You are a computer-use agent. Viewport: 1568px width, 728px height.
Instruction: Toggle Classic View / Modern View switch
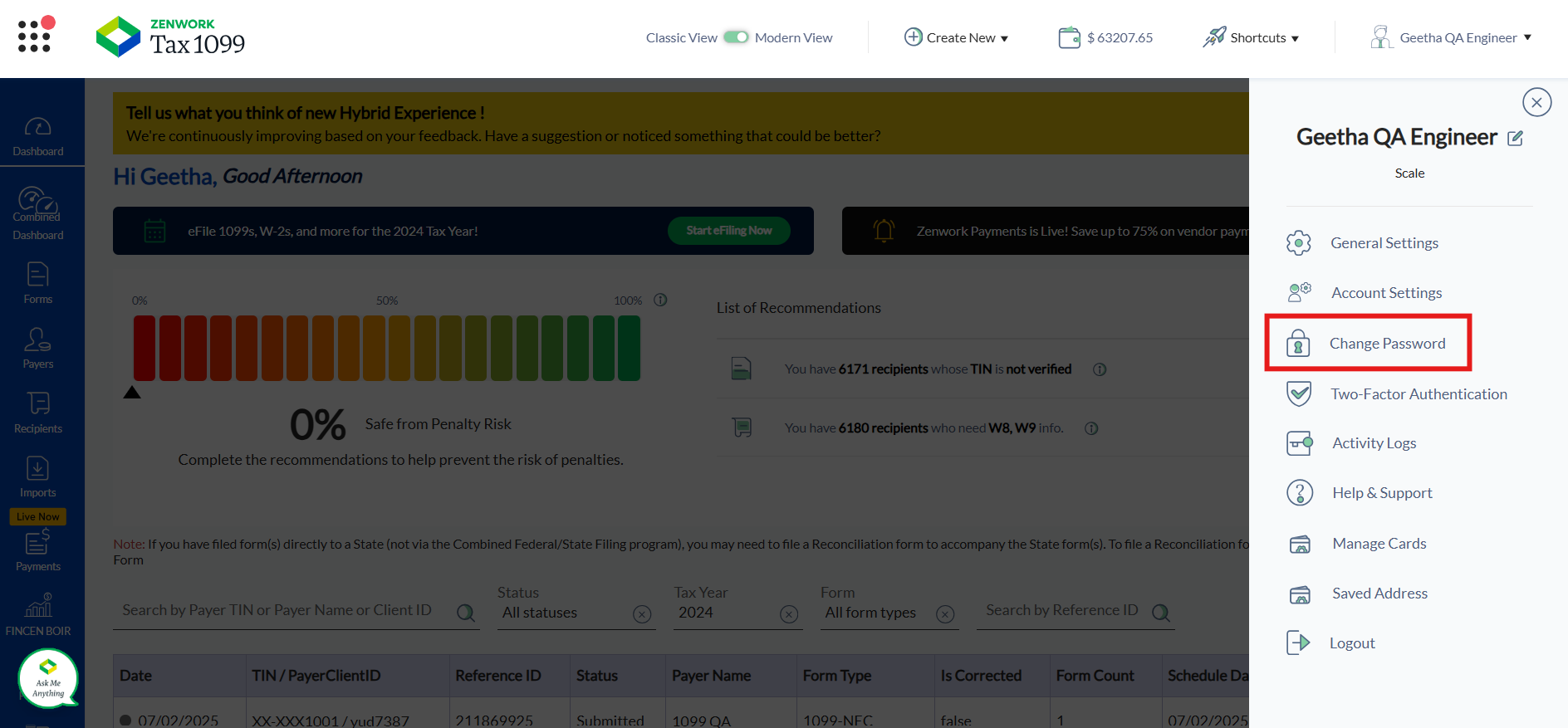[x=736, y=37]
